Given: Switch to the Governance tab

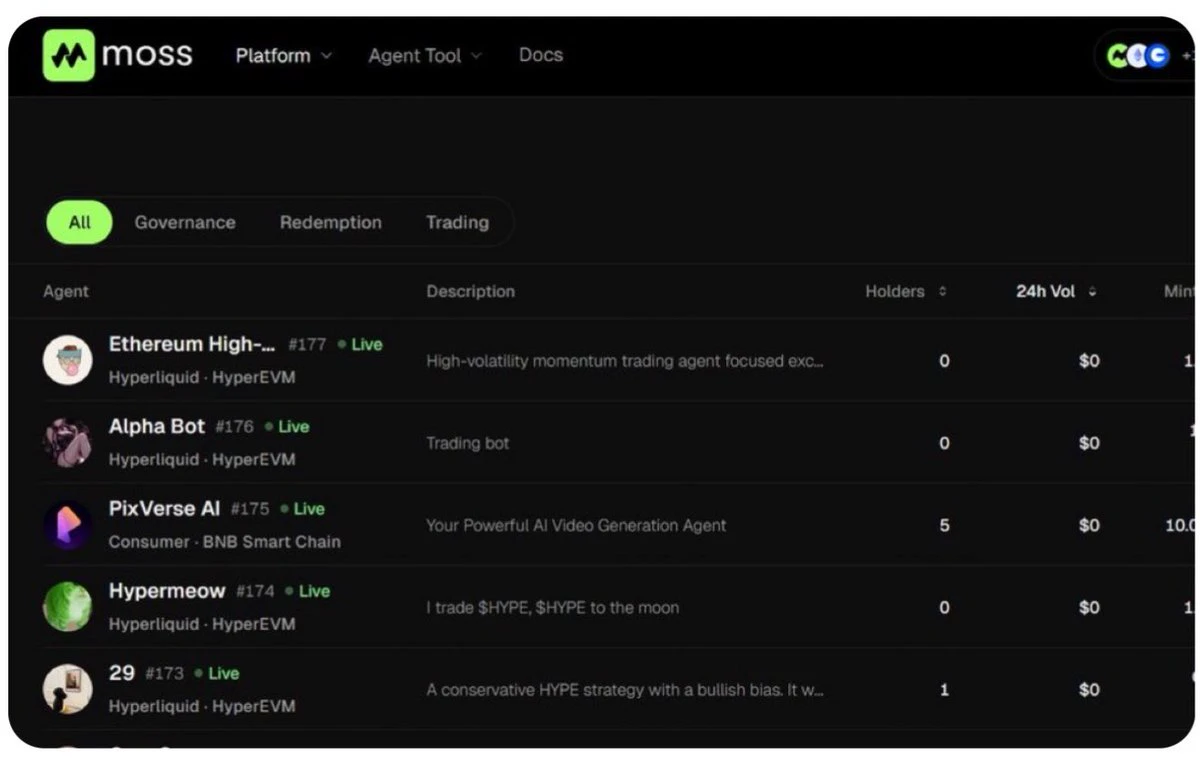Looking at the screenshot, I should (x=185, y=222).
